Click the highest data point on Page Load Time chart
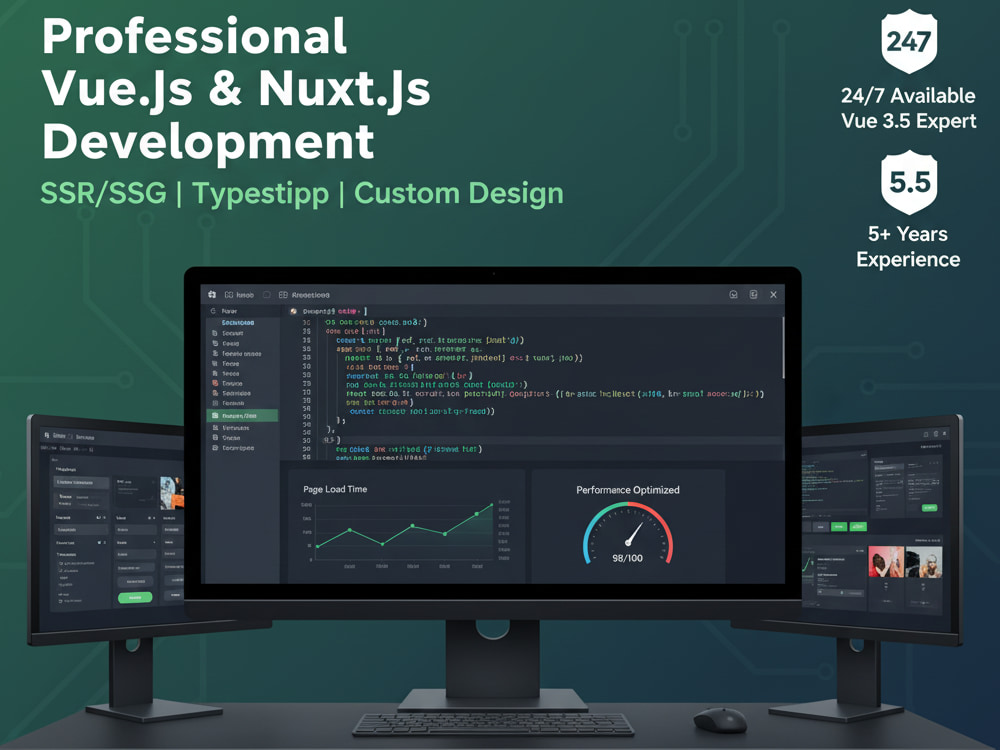The height and width of the screenshot is (750, 1000). click(491, 504)
